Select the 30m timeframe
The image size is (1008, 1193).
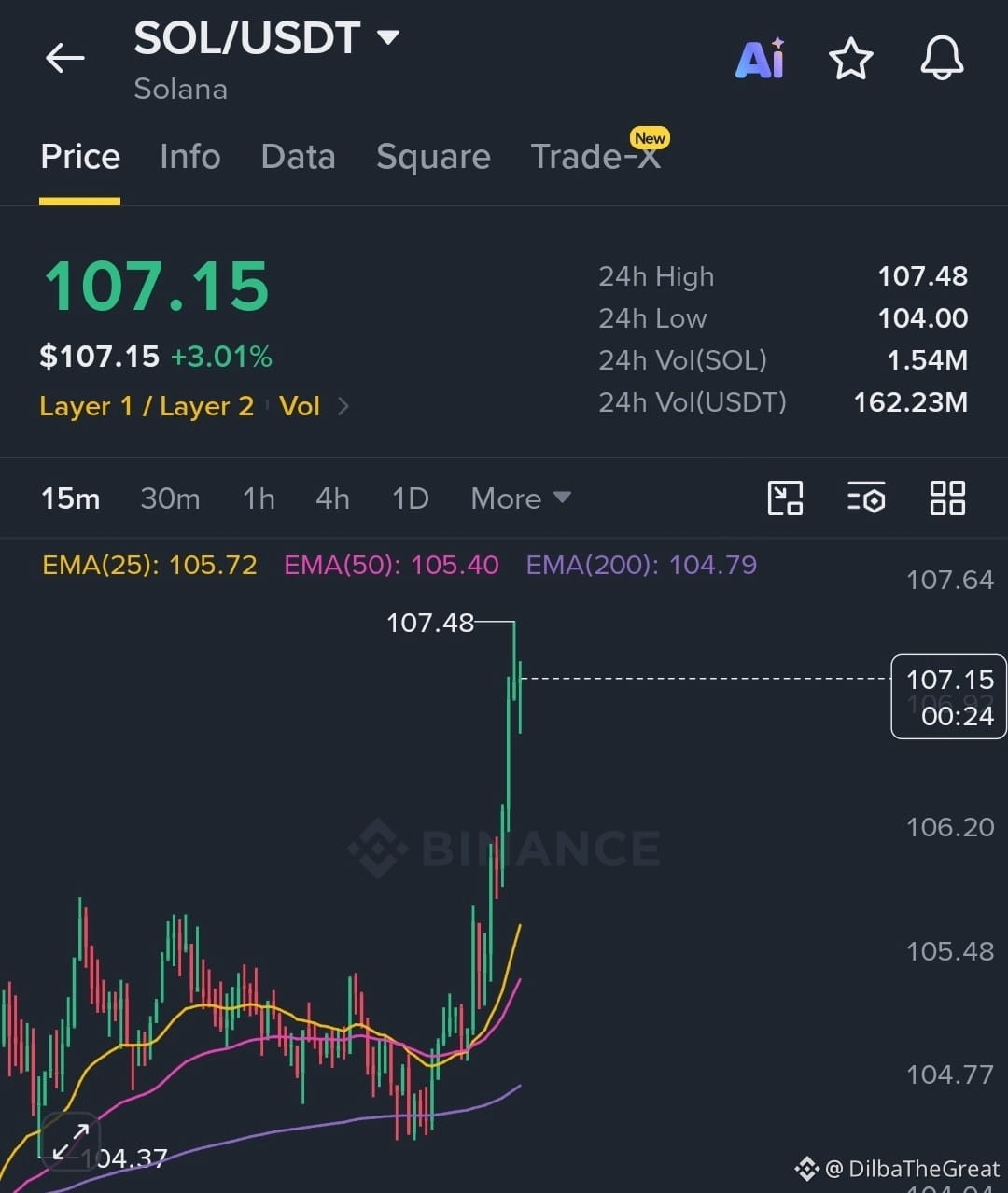[x=170, y=498]
